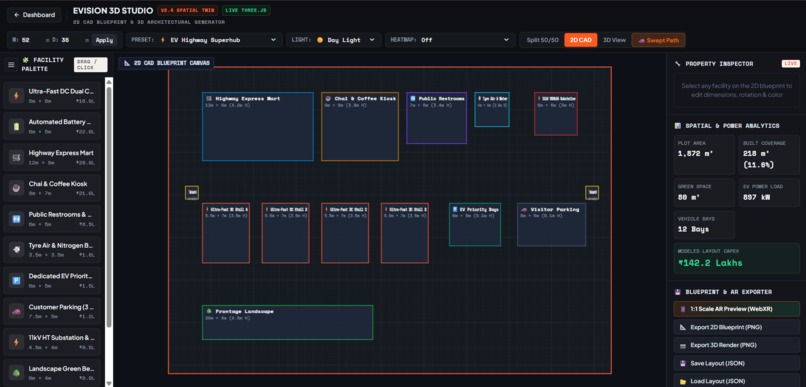This screenshot has width=806, height=387.
Task: Click the Tyre Air & Nitrogen palette icon
Action: 16,250
